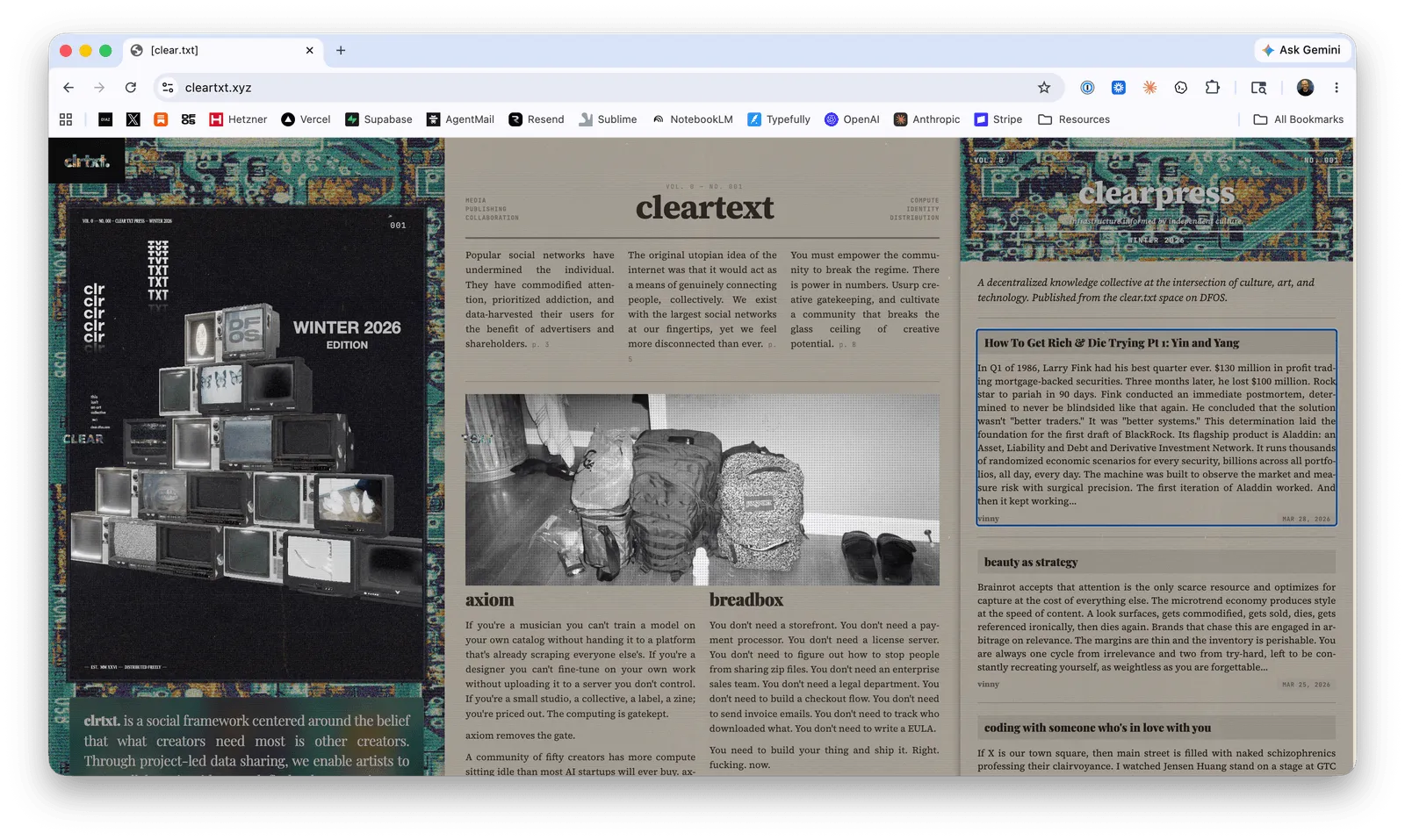
Task: Open the Stripe bookmark
Action: (x=998, y=119)
